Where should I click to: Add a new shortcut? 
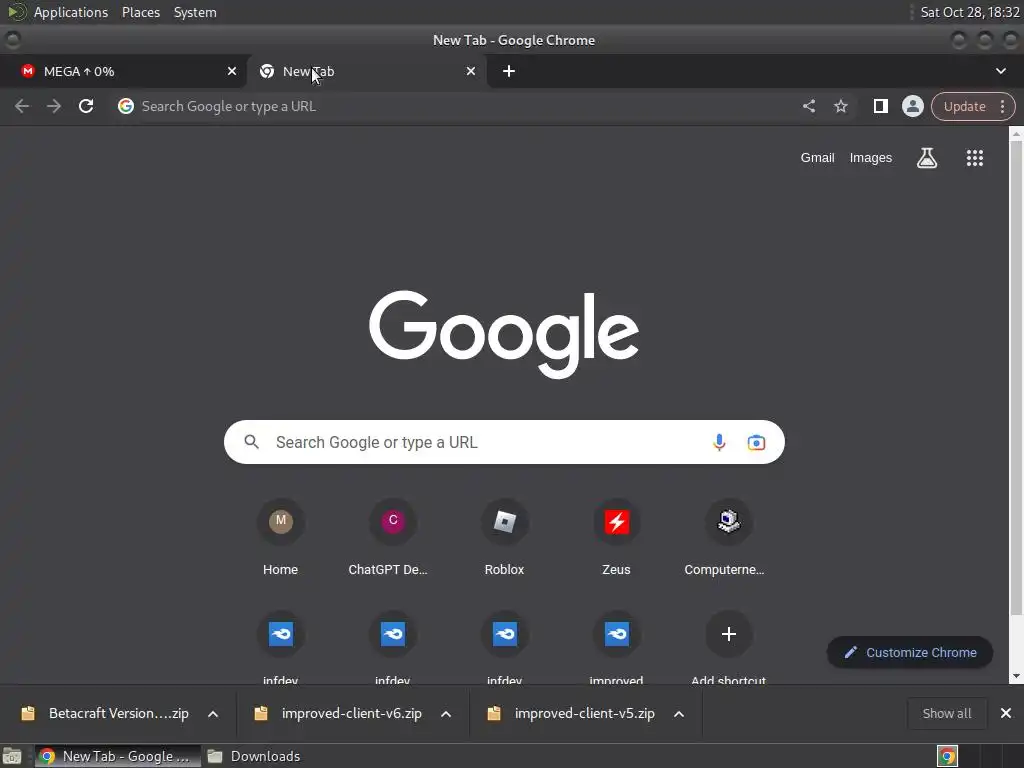click(728, 645)
